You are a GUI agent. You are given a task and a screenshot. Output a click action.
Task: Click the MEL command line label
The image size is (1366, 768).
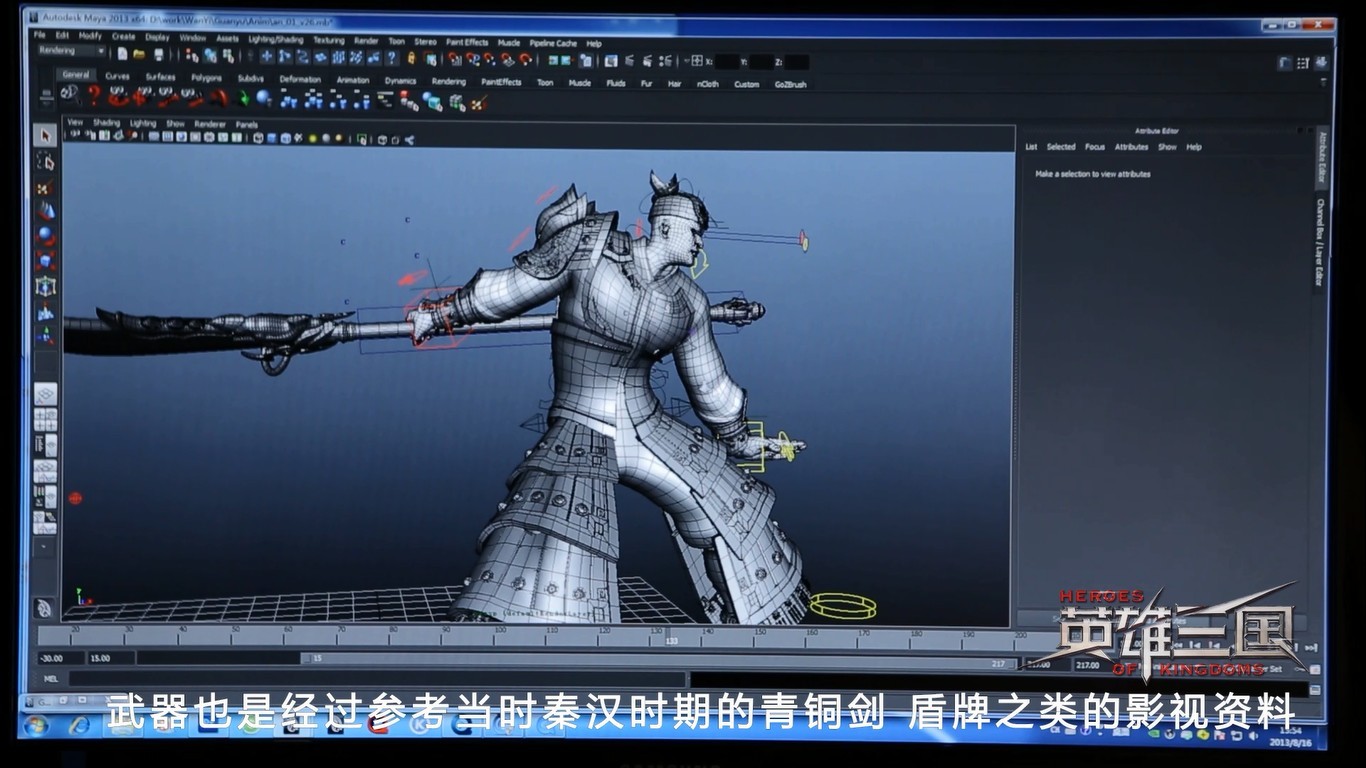tap(51, 677)
